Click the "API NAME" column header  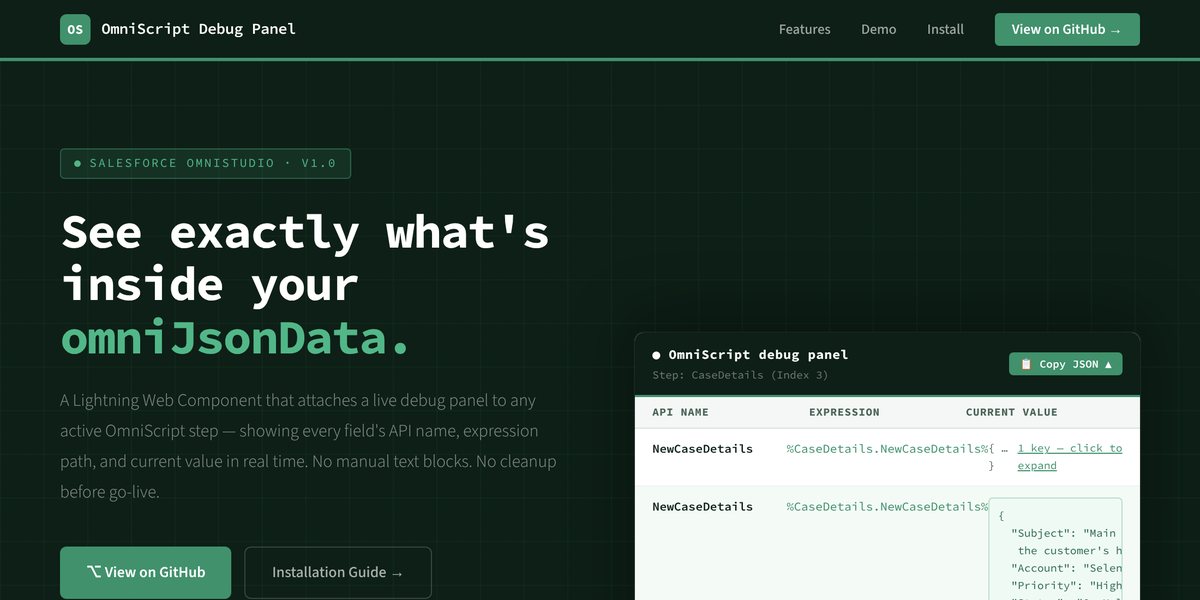(x=680, y=412)
